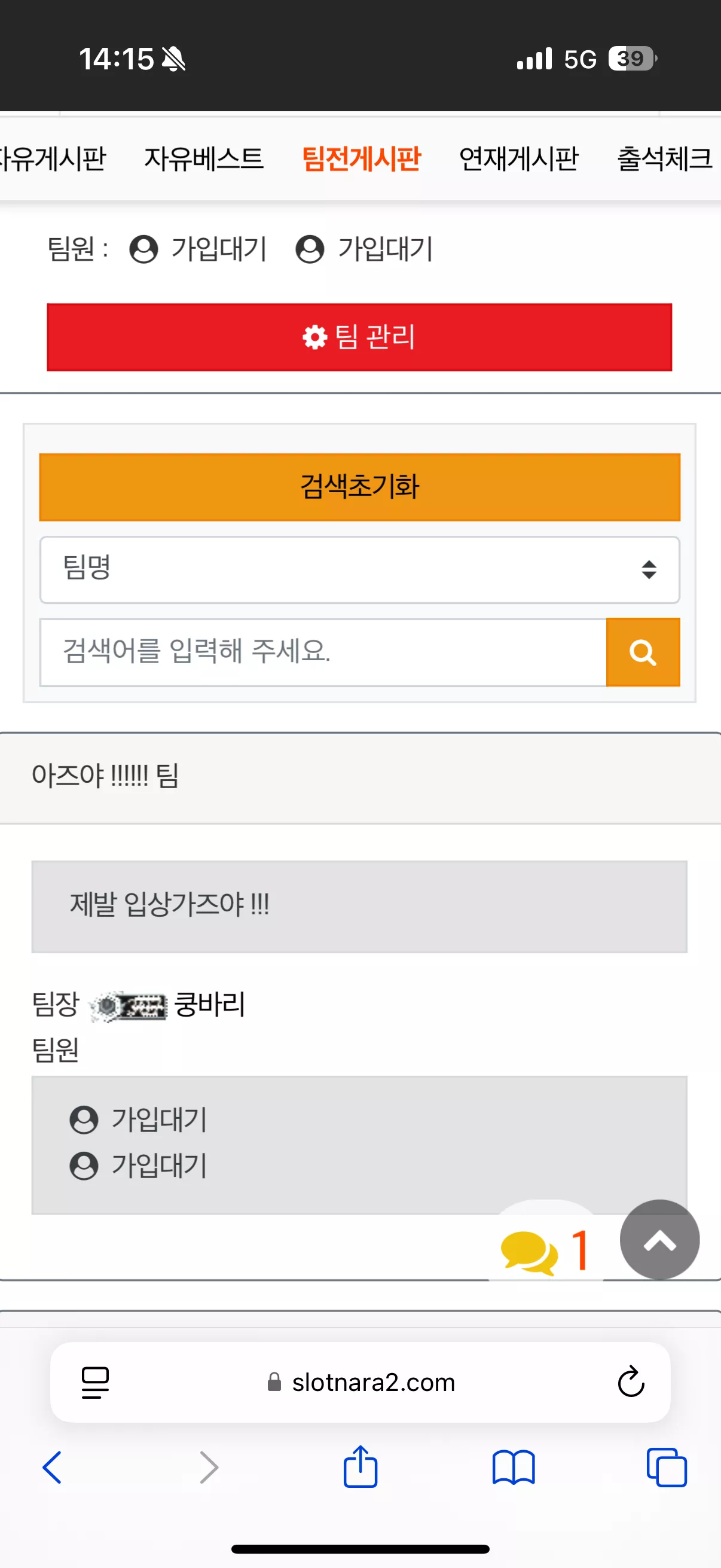Open the Safari share icon
The image size is (721, 1568).
360,1467
